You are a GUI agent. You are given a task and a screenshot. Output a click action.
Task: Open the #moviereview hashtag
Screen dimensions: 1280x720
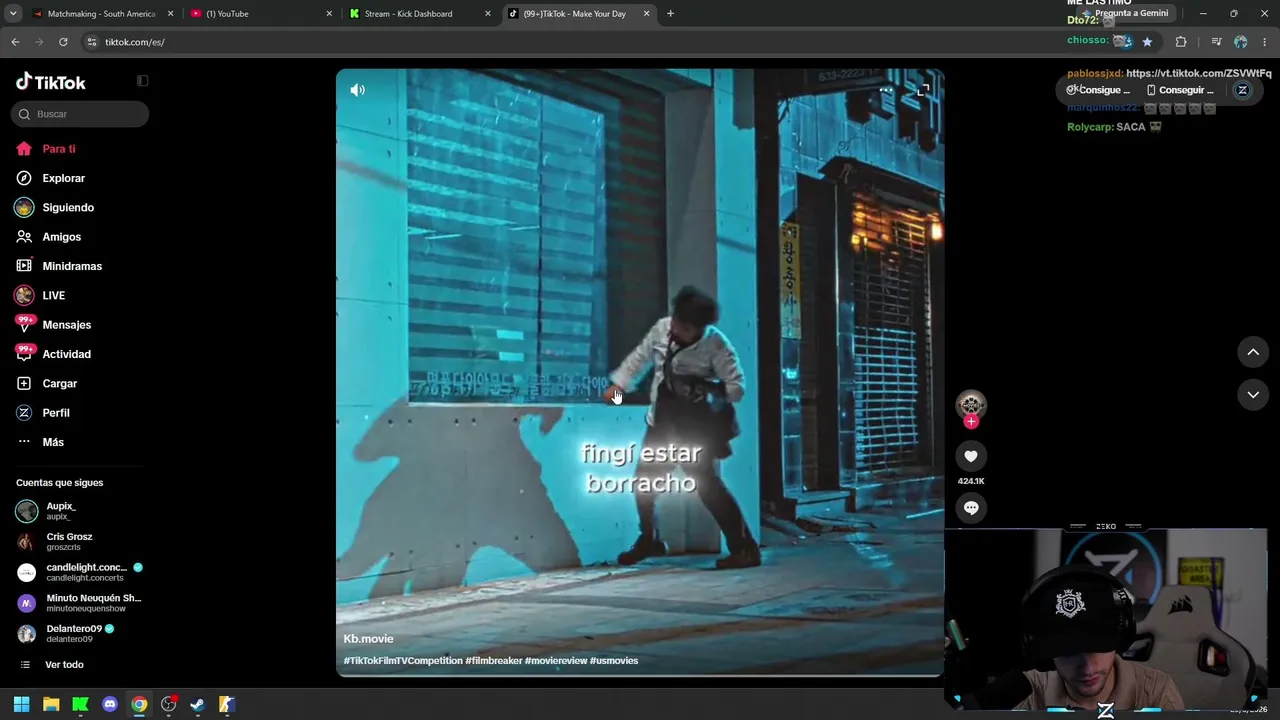[556, 661]
